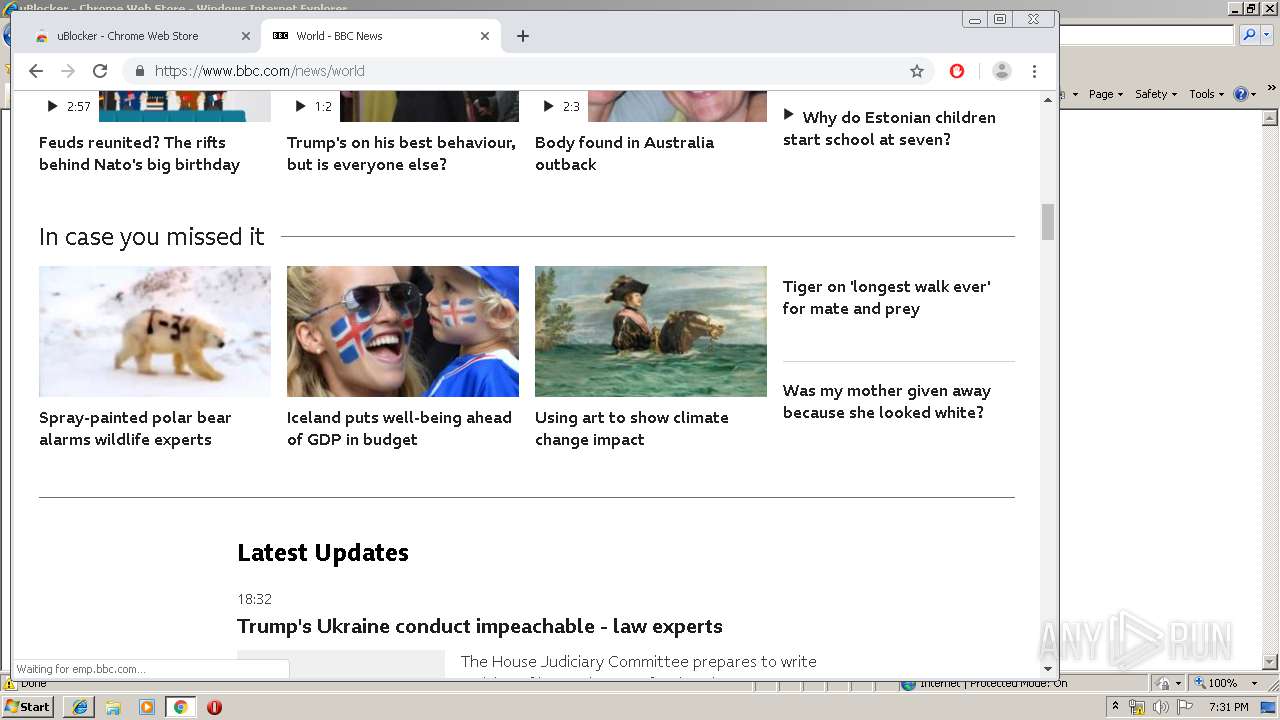Viewport: 1280px width, 720px height.
Task: Open the spray-painted polar bear image
Action: coord(155,331)
